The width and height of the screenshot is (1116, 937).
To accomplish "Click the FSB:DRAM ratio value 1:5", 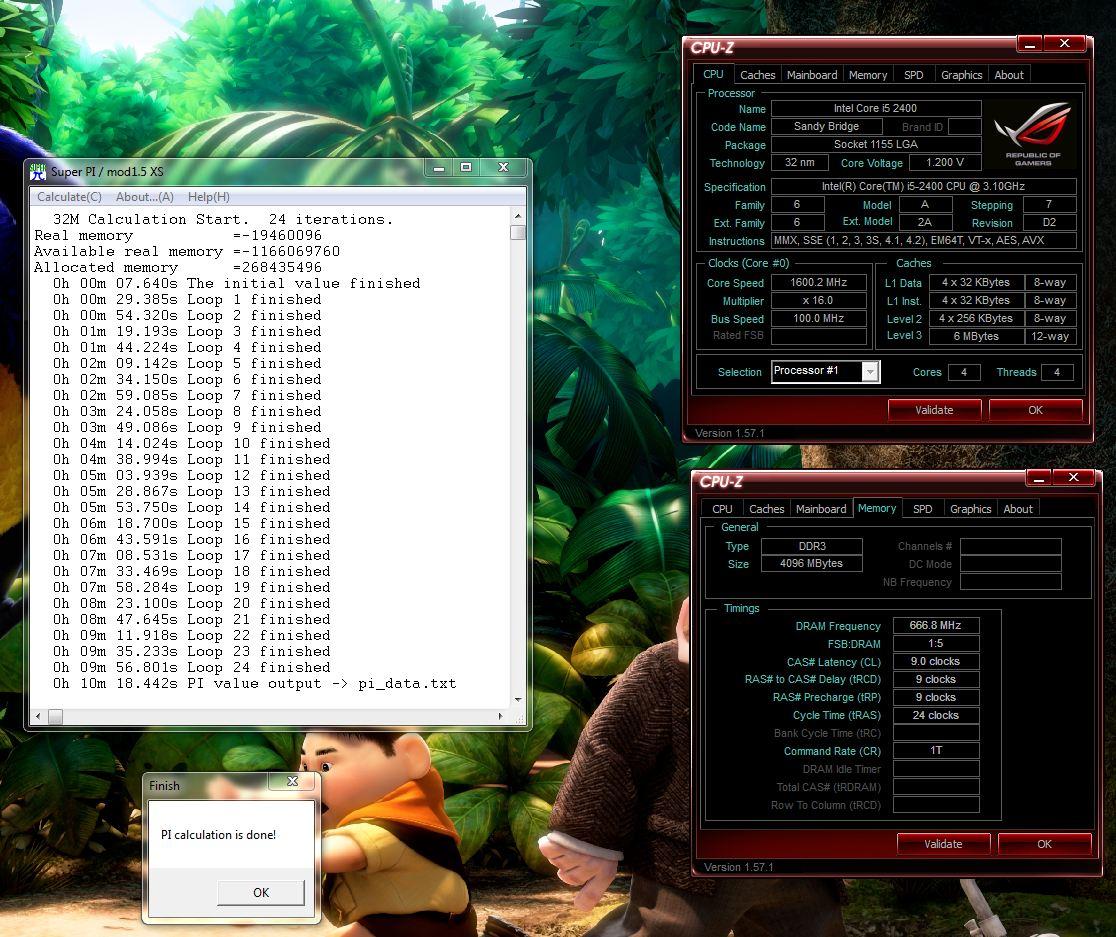I will tap(935, 643).
